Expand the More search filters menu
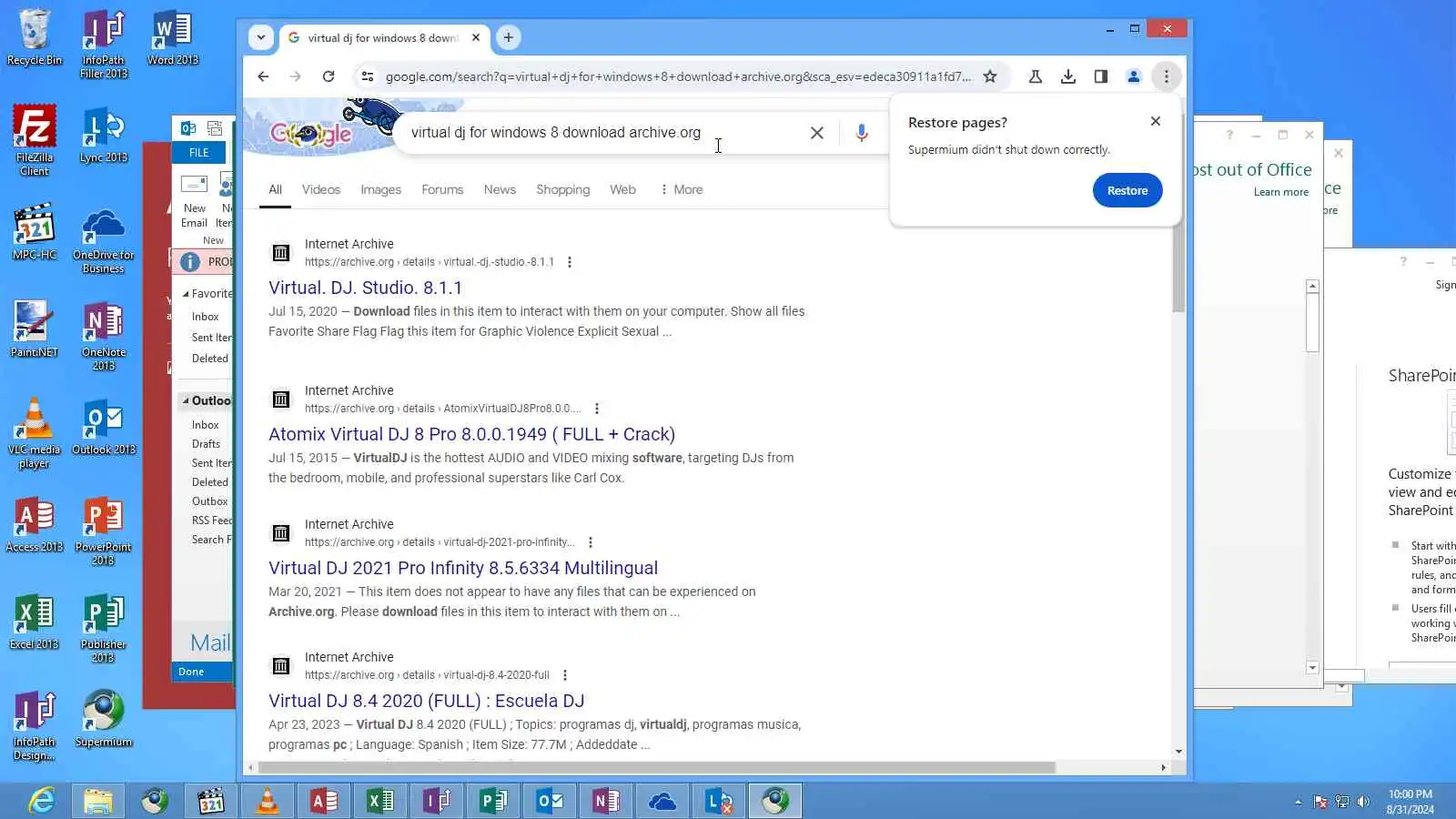This screenshot has width=1456, height=819. [x=682, y=189]
